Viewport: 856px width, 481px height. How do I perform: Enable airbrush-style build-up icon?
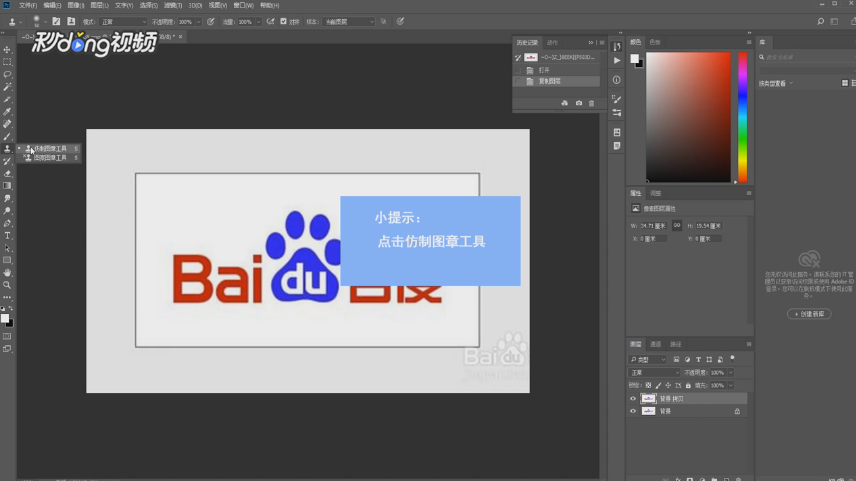(x=270, y=22)
